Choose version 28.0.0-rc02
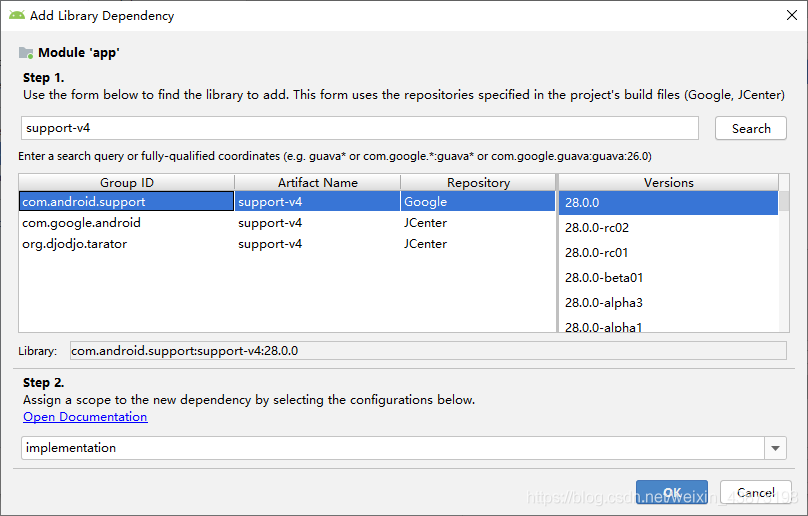This screenshot has height=516, width=808. [668, 227]
